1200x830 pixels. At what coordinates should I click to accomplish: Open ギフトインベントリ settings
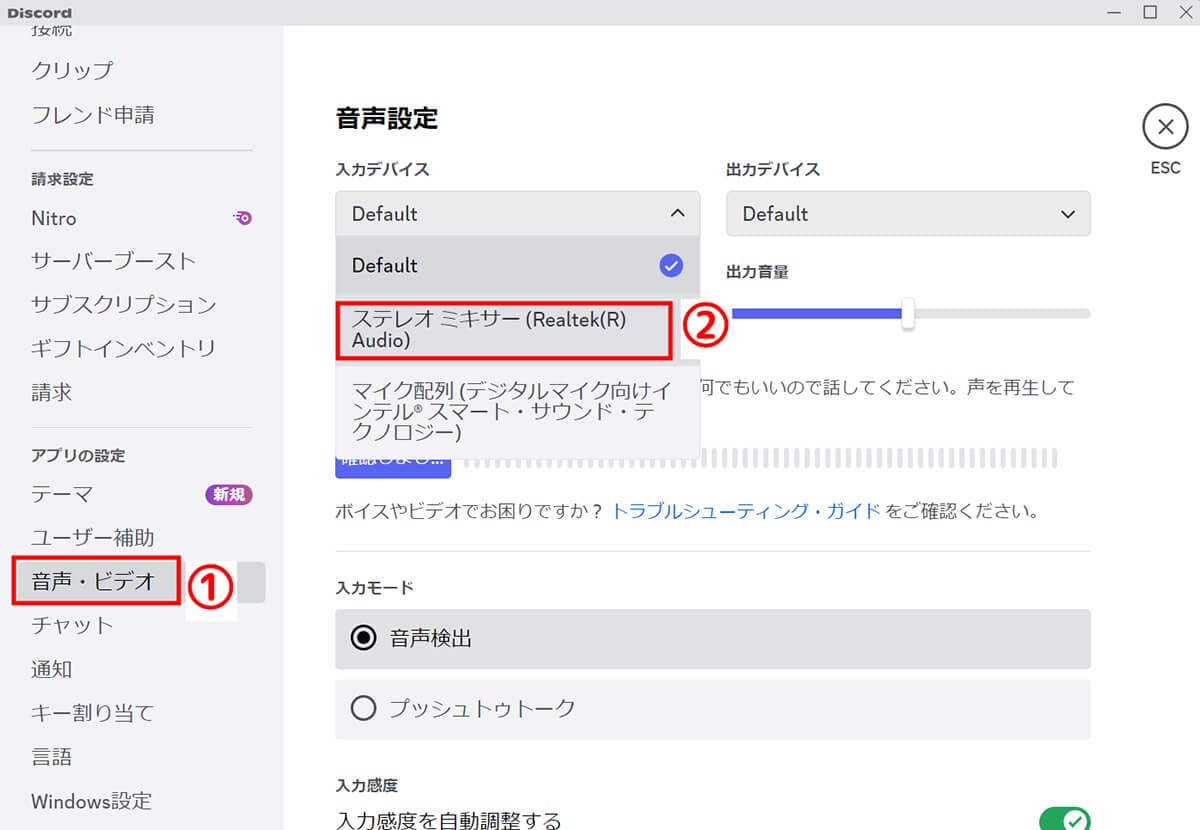(x=123, y=348)
